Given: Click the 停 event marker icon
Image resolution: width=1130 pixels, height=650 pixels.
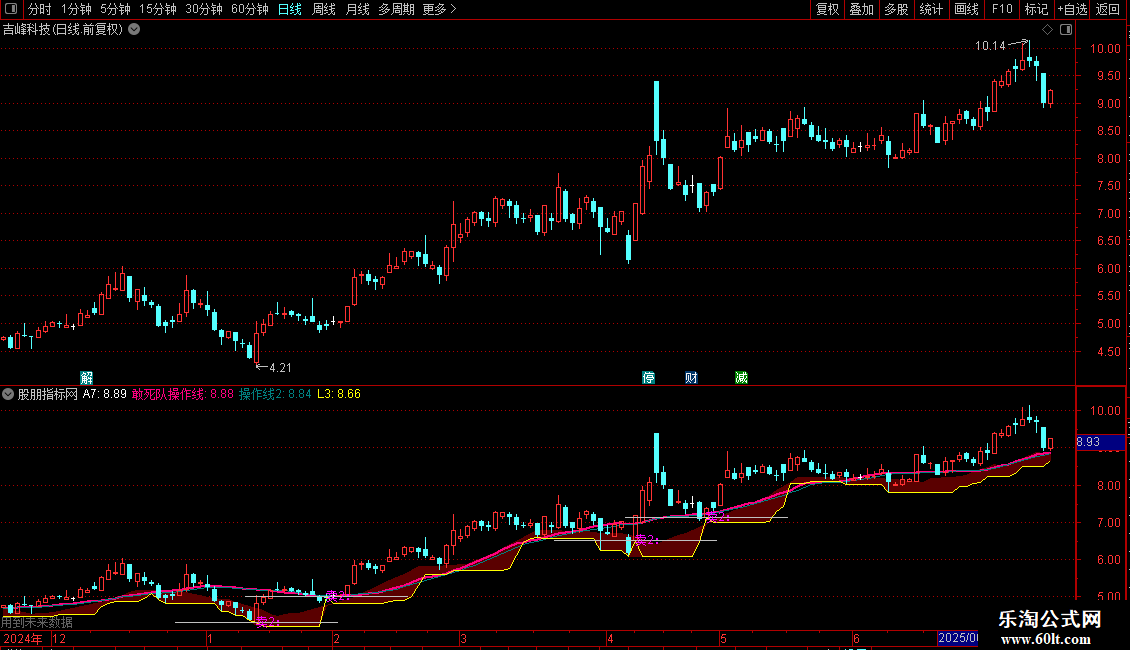Looking at the screenshot, I should 649,378.
